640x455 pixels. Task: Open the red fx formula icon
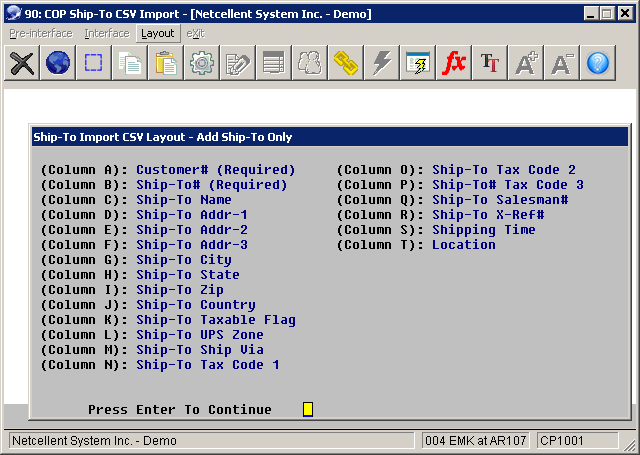coord(454,63)
